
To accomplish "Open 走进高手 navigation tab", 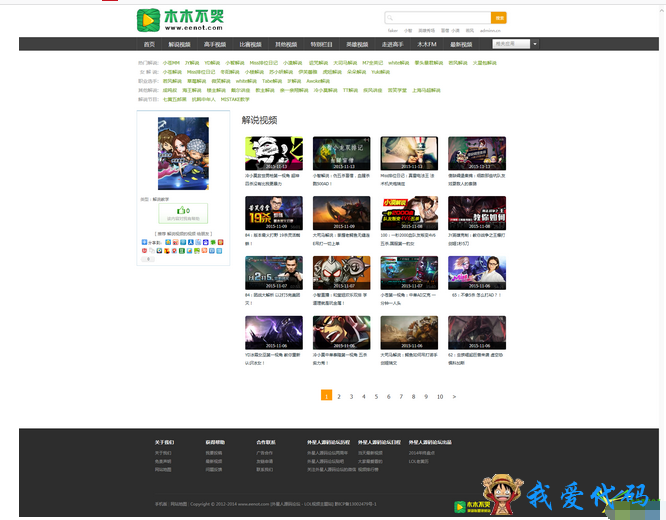I will click(392, 44).
